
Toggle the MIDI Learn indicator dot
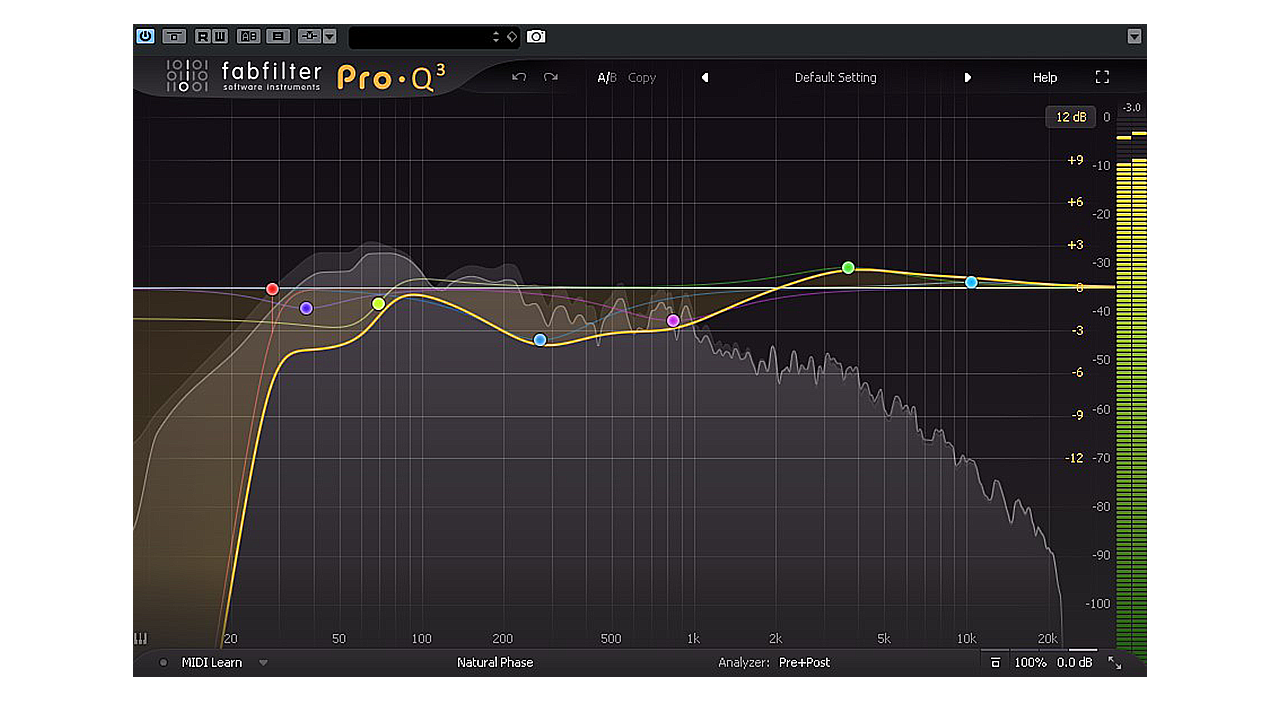click(x=163, y=662)
